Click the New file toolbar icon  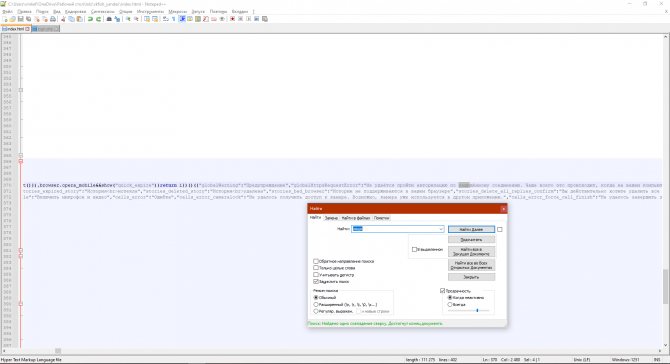5,19
